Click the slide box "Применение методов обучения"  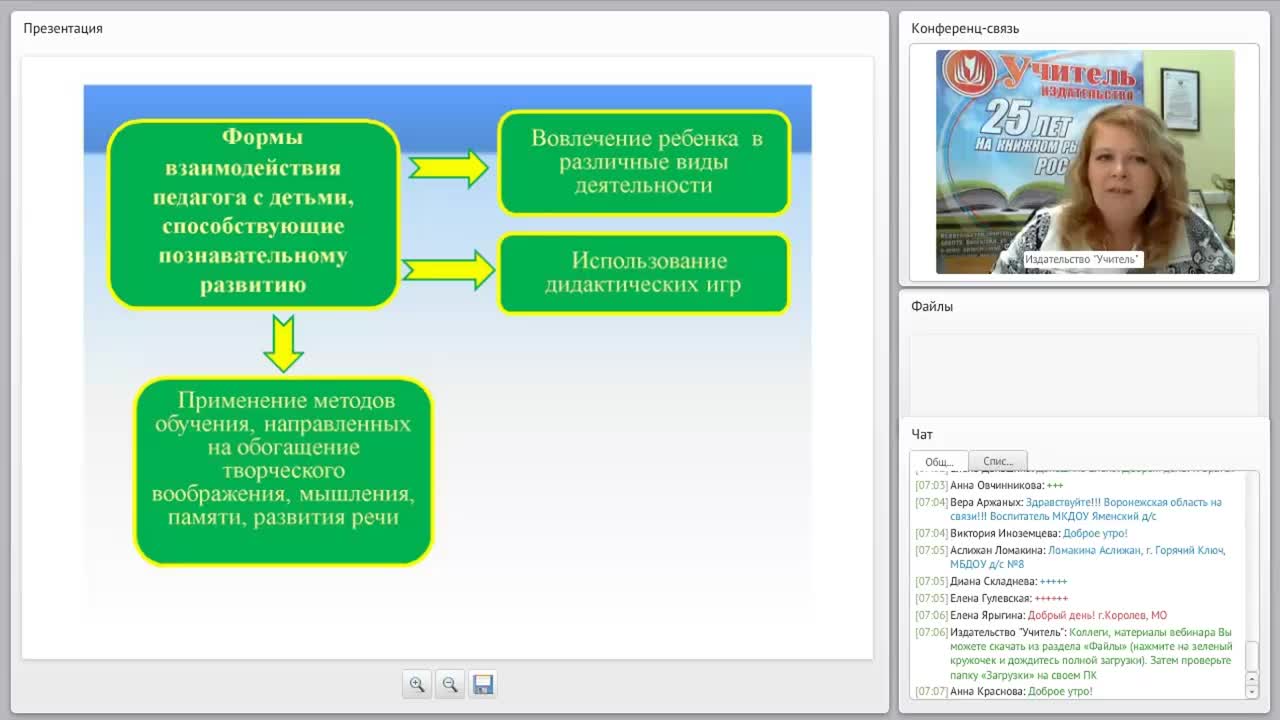(x=283, y=471)
